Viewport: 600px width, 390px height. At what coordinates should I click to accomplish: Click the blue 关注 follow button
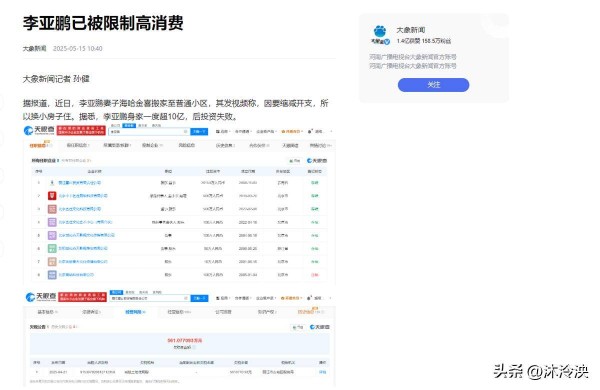tap(433, 85)
